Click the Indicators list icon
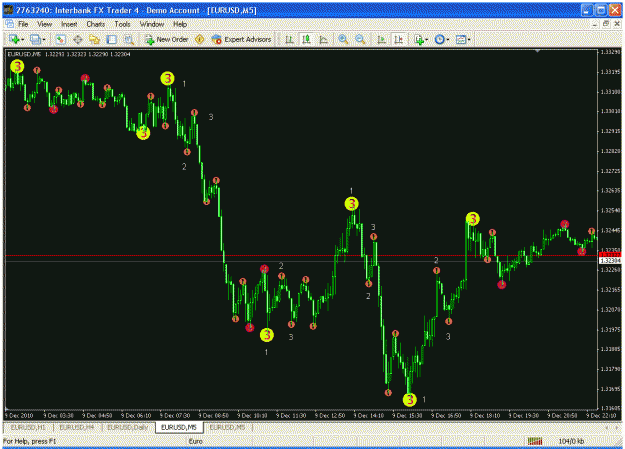625x449 pixels. pos(419,39)
